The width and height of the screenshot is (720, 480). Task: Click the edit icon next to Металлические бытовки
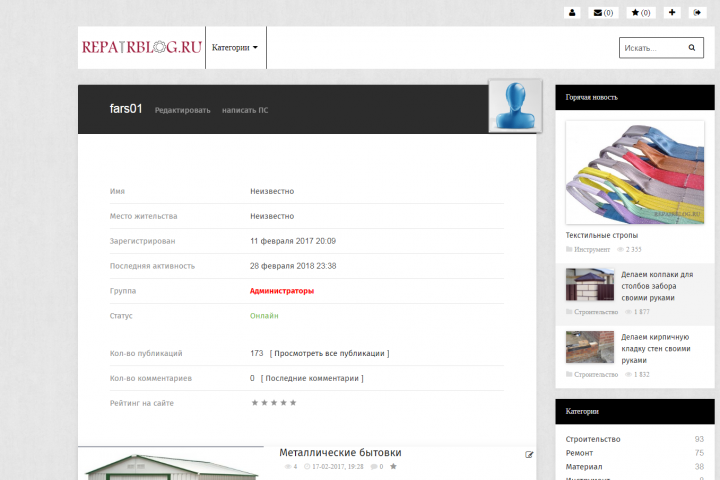[x=529, y=455]
